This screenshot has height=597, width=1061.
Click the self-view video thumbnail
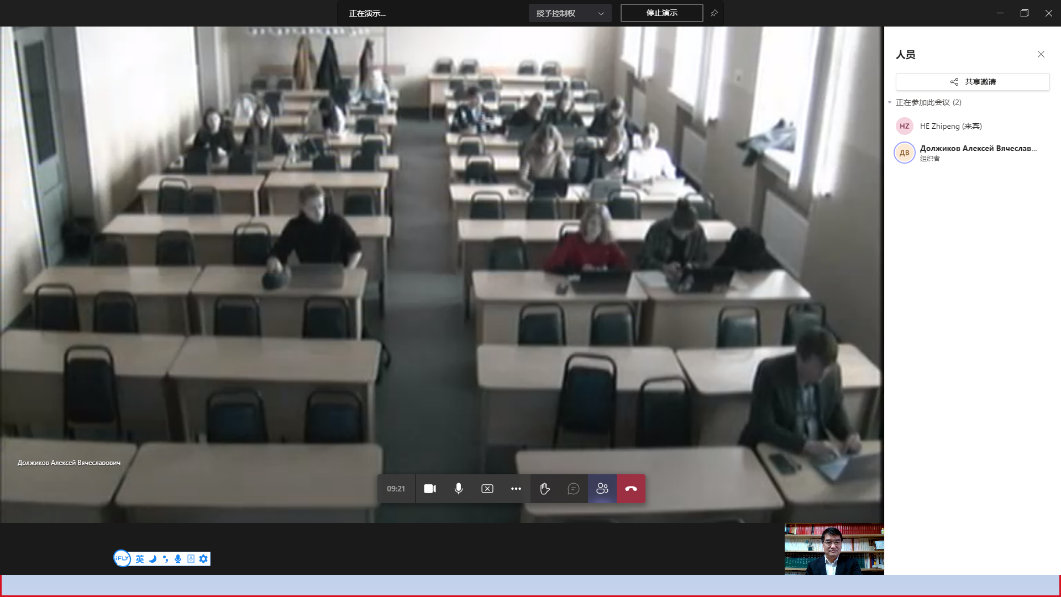point(834,549)
